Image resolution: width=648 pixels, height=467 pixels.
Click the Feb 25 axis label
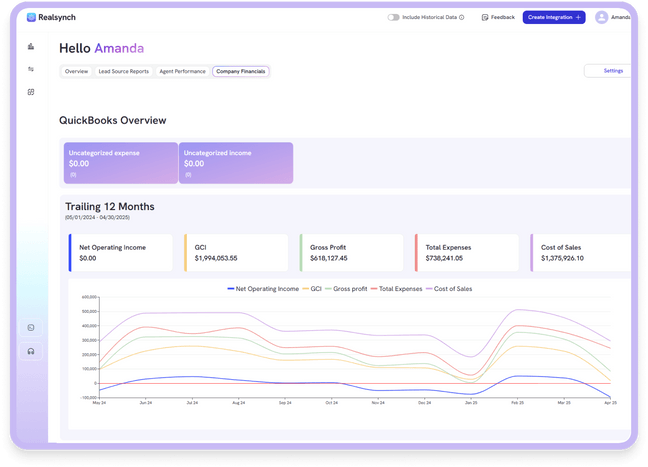(x=517, y=403)
